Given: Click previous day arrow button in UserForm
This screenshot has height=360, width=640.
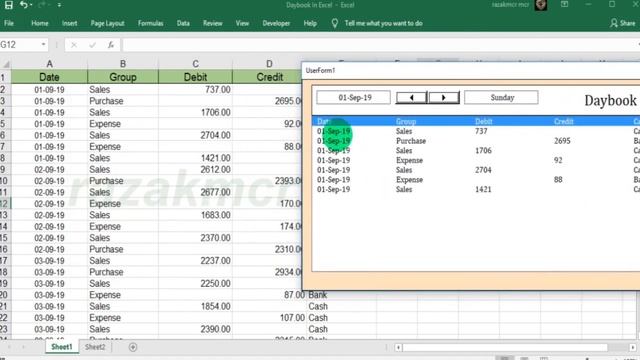Looking at the screenshot, I should click(x=411, y=98).
